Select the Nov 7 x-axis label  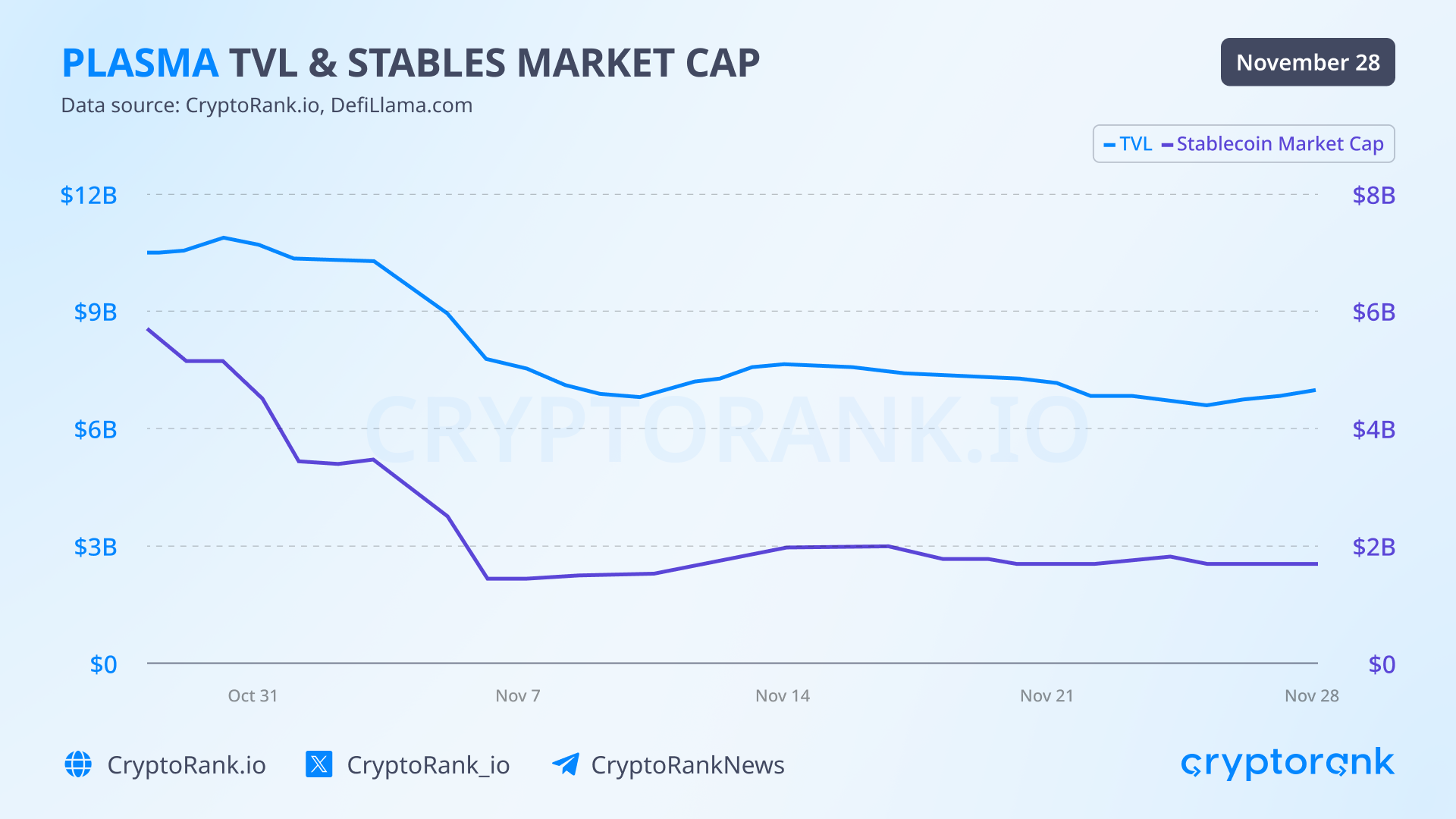click(x=518, y=695)
